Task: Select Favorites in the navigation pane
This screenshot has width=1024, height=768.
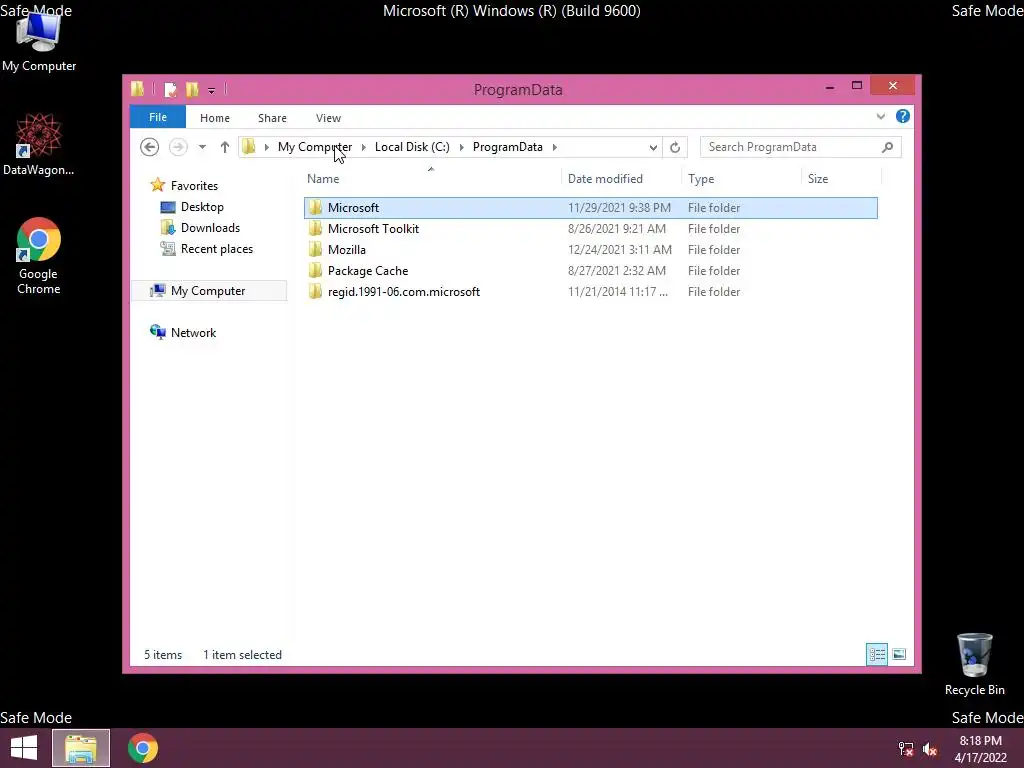Action: tap(193, 185)
